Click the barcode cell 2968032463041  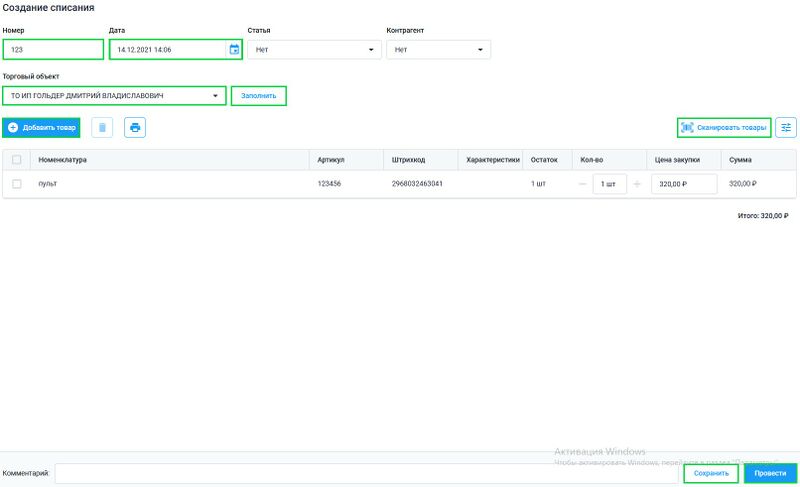click(x=417, y=184)
